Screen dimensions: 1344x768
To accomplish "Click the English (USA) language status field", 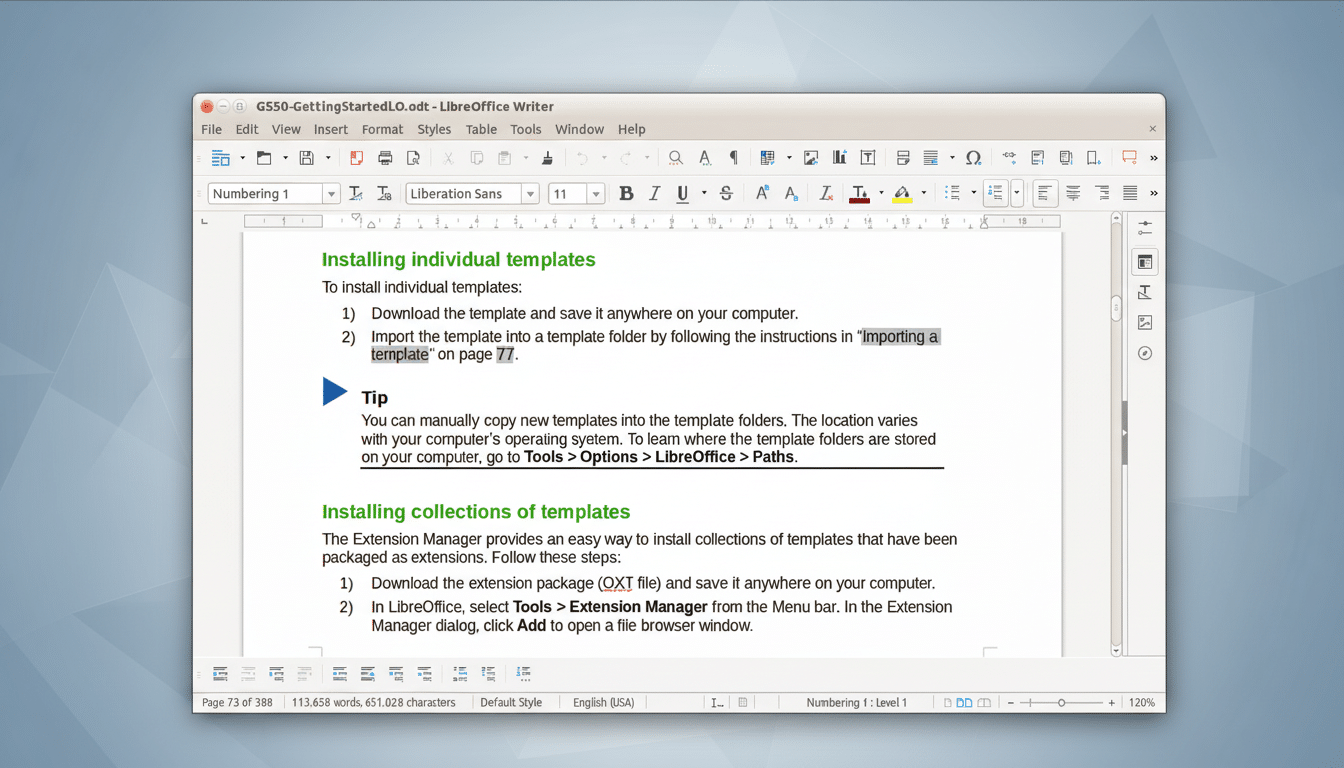I will pyautogui.click(x=603, y=702).
